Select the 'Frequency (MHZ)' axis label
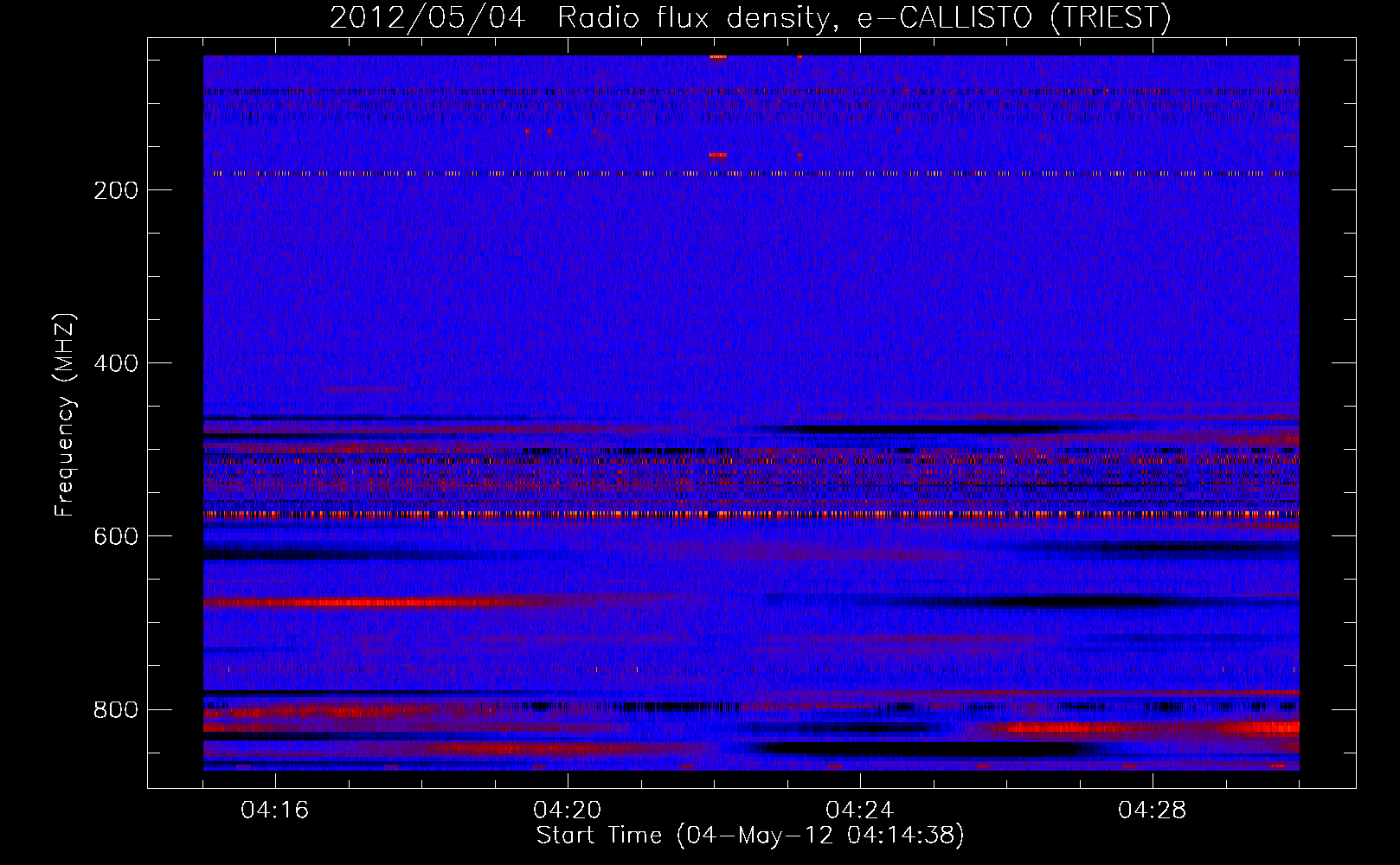Image resolution: width=1400 pixels, height=865 pixels. coord(65,415)
